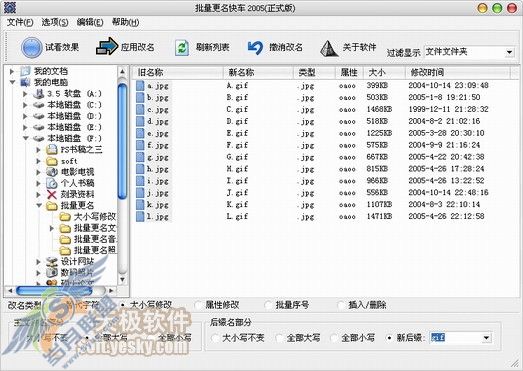Viewport: 523px width, 371px height.
Task: Select the 大小写修改 rename type radio
Action: pos(123,305)
